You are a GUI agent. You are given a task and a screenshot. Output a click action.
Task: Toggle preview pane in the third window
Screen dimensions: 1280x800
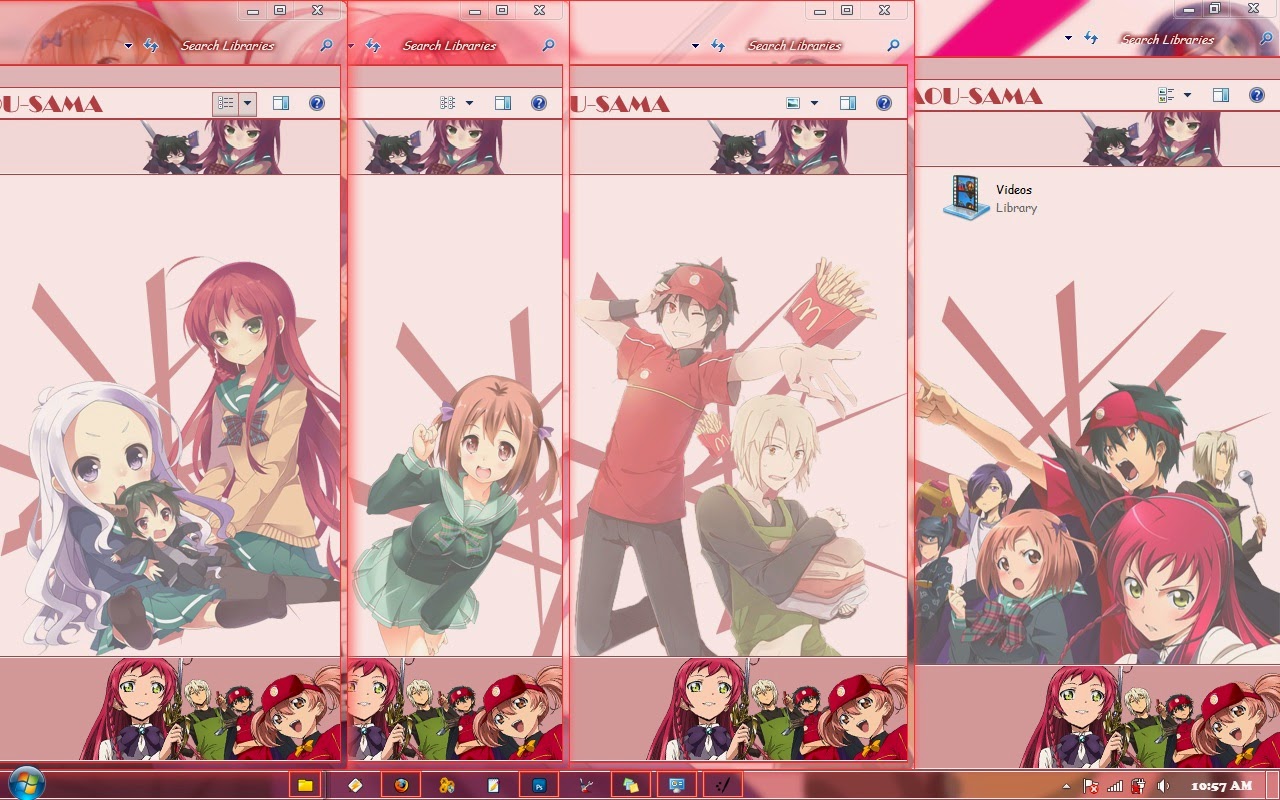848,103
